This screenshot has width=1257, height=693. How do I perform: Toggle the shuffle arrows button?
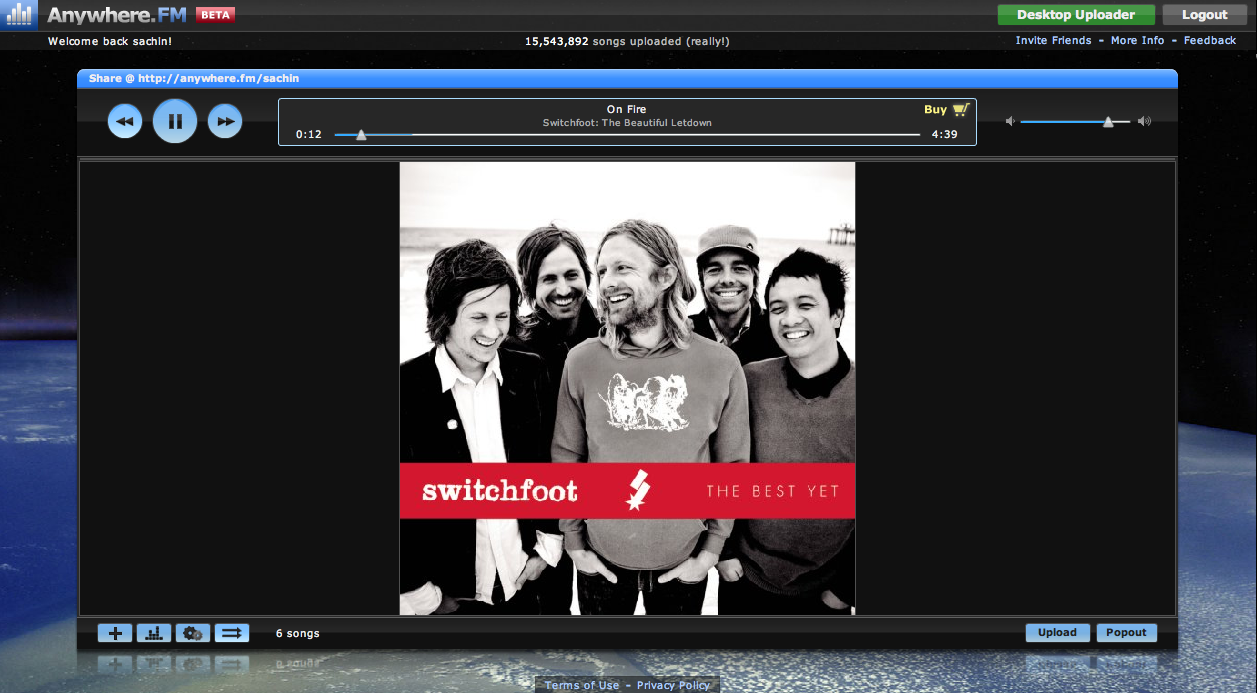click(x=232, y=633)
